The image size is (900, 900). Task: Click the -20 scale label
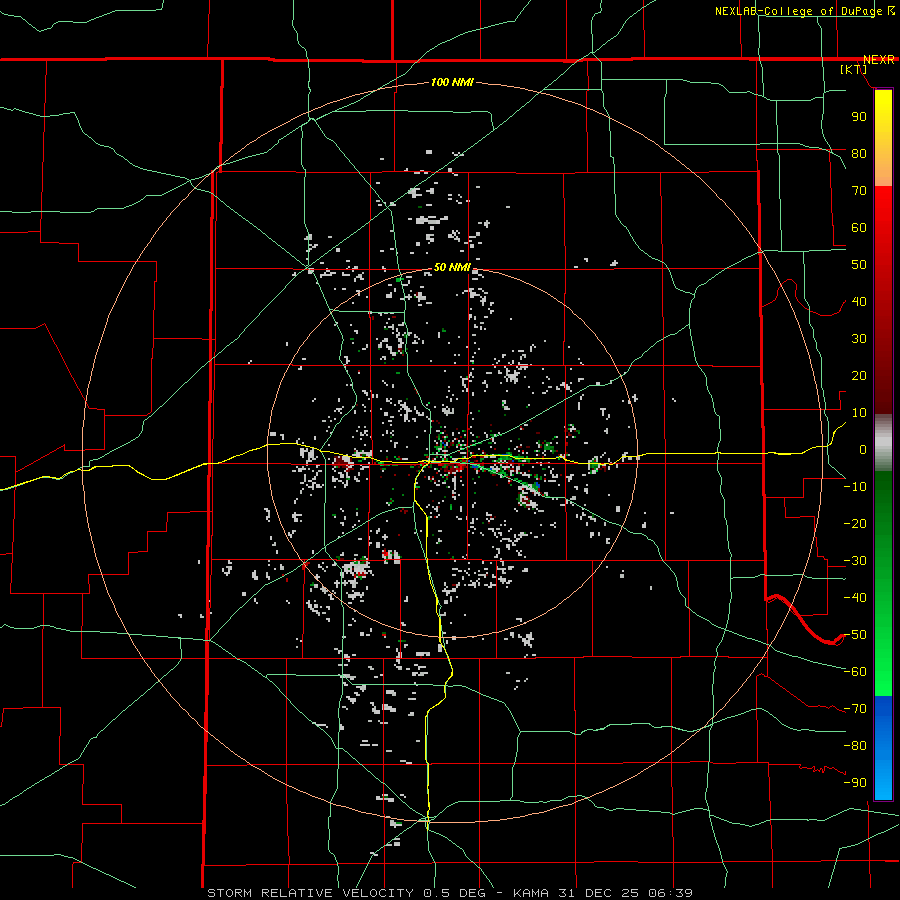pyautogui.click(x=855, y=524)
